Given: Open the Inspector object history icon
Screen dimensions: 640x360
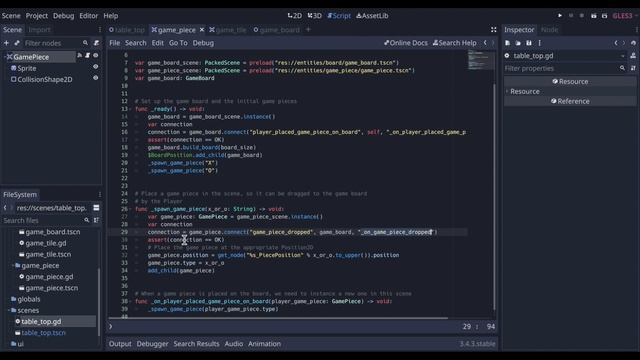Looking at the screenshot, I should pos(633,43).
